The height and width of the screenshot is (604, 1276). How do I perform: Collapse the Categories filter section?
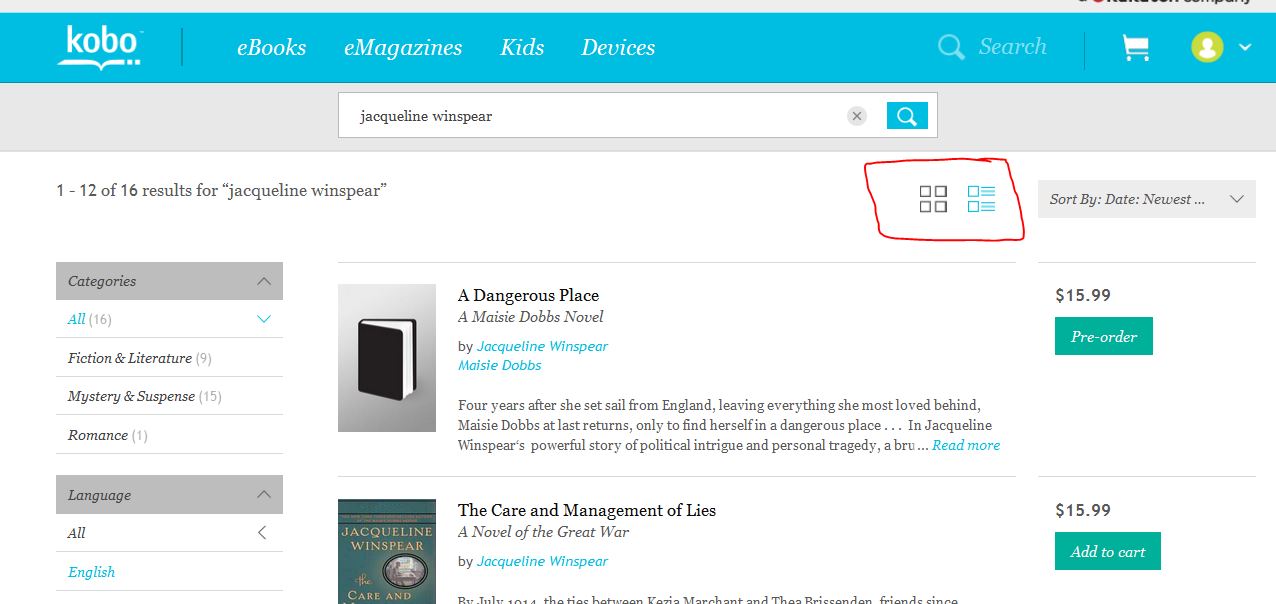264,281
